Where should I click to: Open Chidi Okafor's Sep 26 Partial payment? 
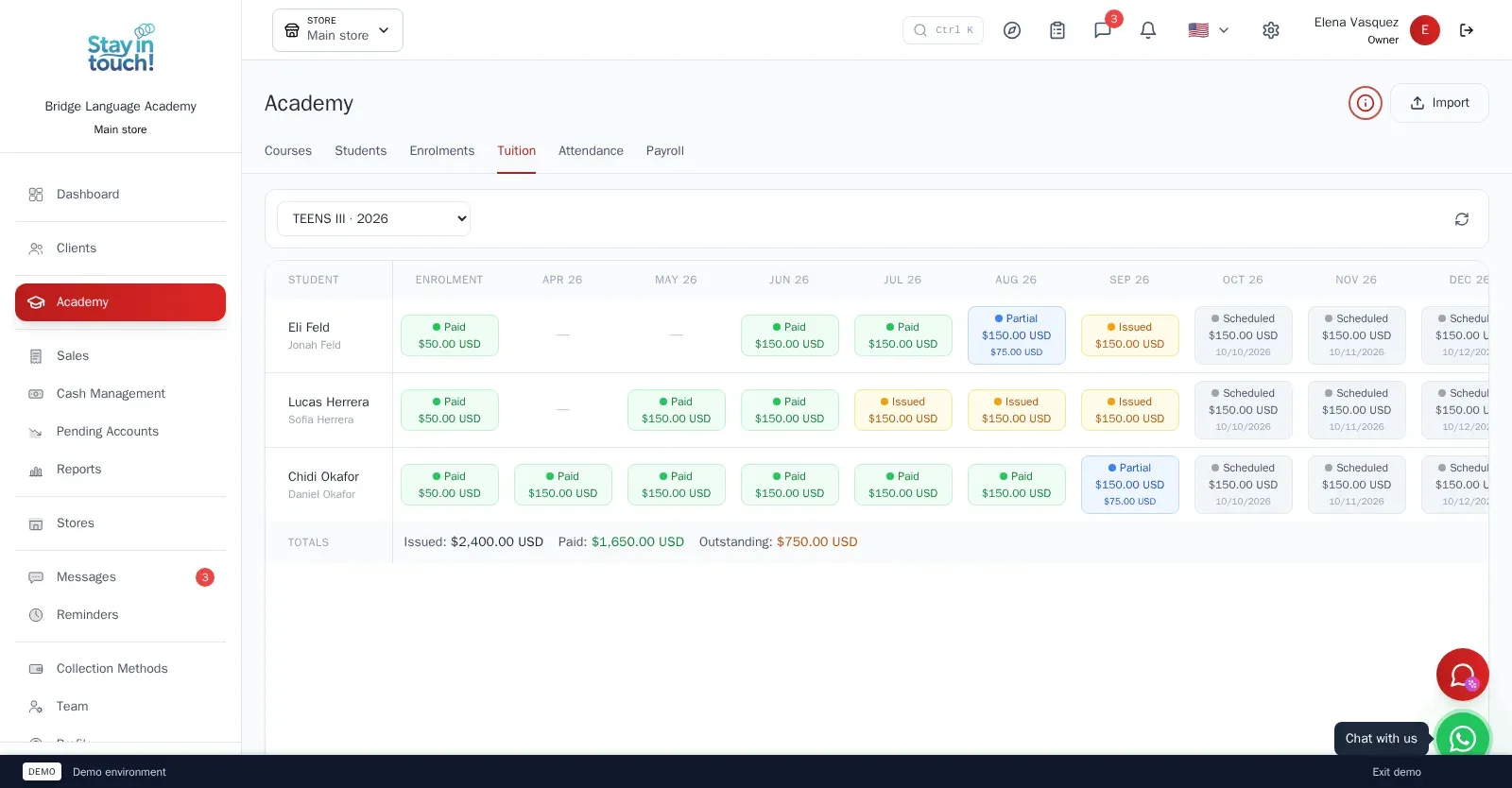pyautogui.click(x=1130, y=485)
